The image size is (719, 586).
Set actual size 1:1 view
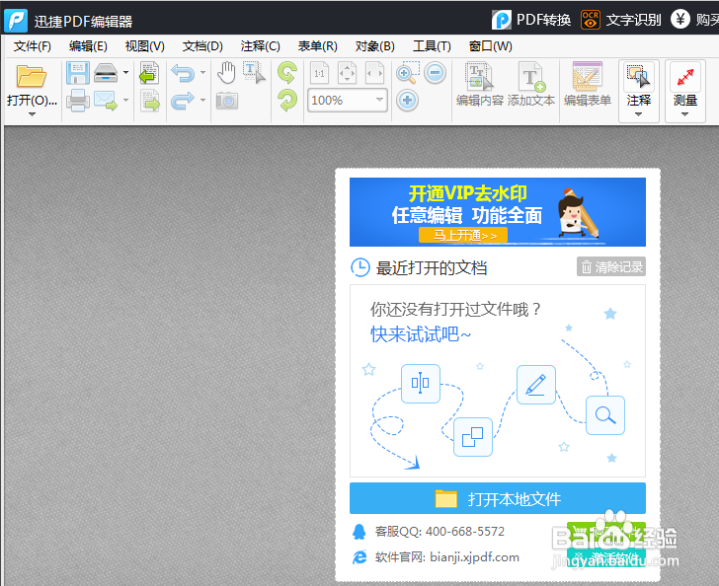[x=320, y=73]
